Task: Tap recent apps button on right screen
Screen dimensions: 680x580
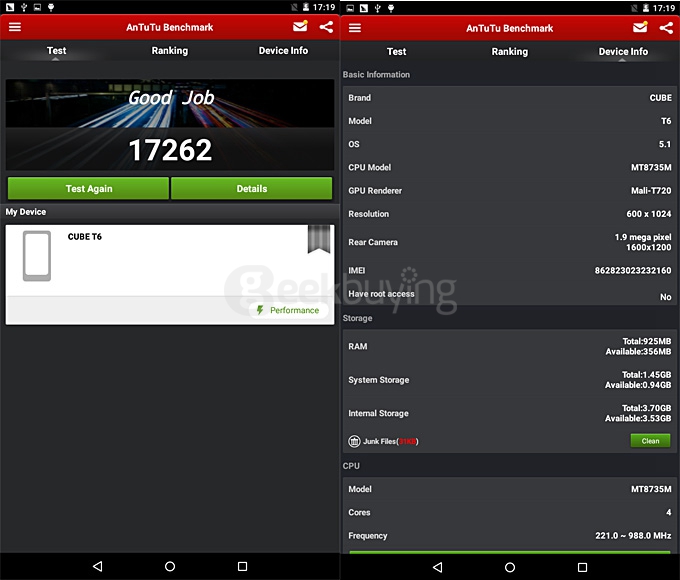Action: [x=582, y=567]
